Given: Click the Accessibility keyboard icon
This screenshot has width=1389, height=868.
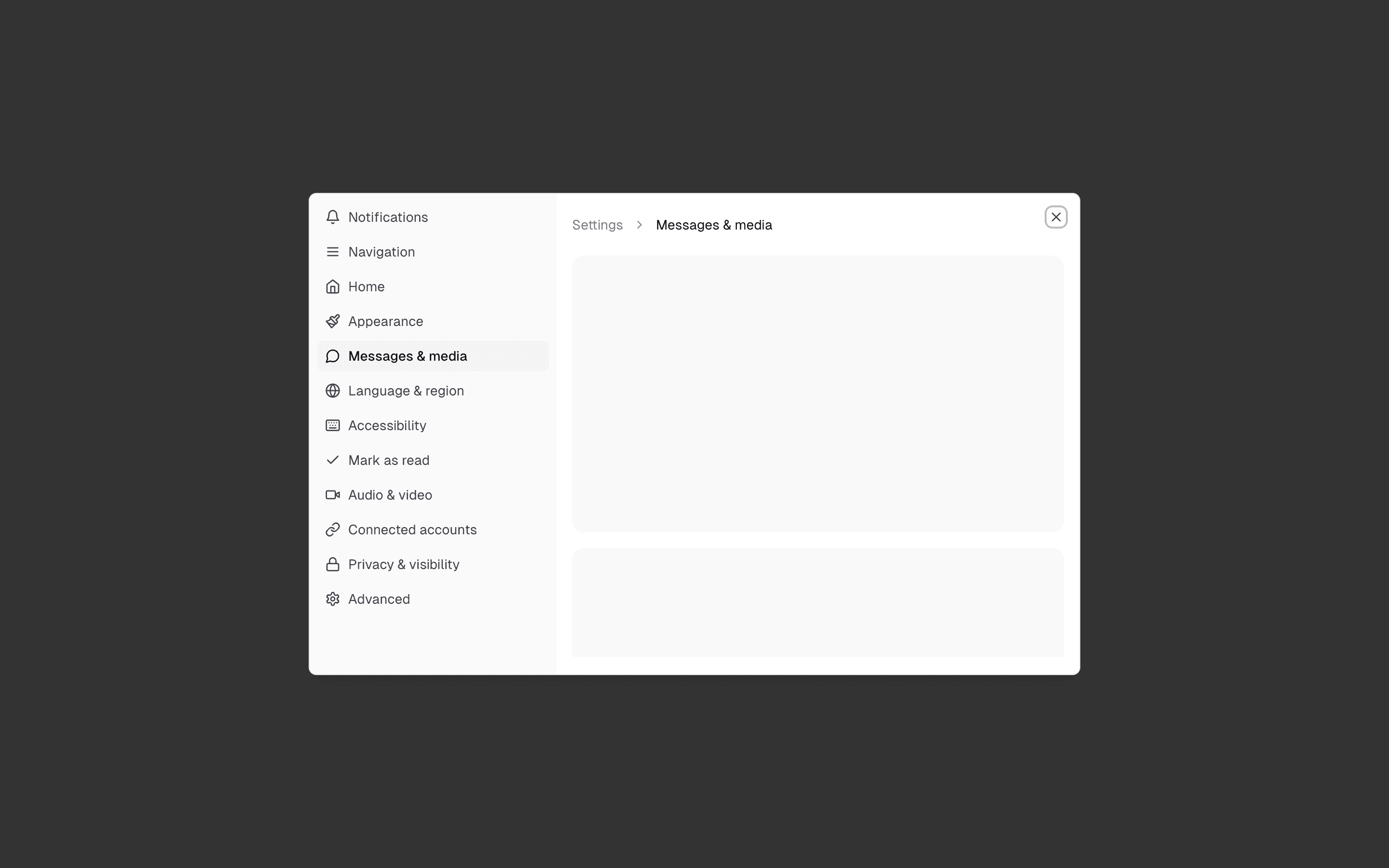Looking at the screenshot, I should (332, 425).
